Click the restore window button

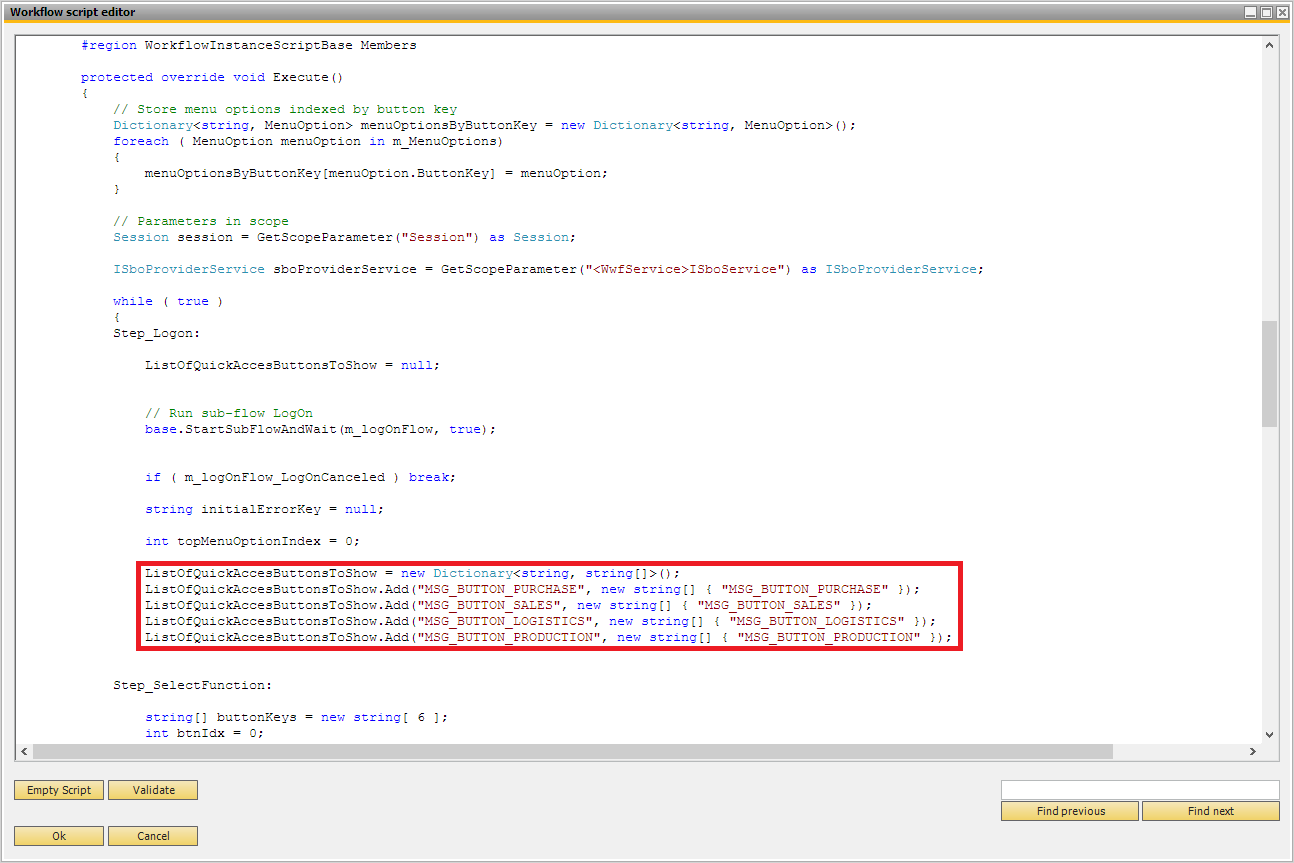(x=1267, y=12)
